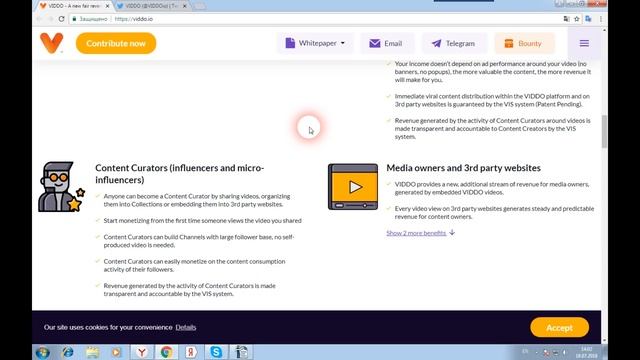Screen dimensions: 640x360
Task: Open the Whitepaper dropdown
Action: coord(315,43)
